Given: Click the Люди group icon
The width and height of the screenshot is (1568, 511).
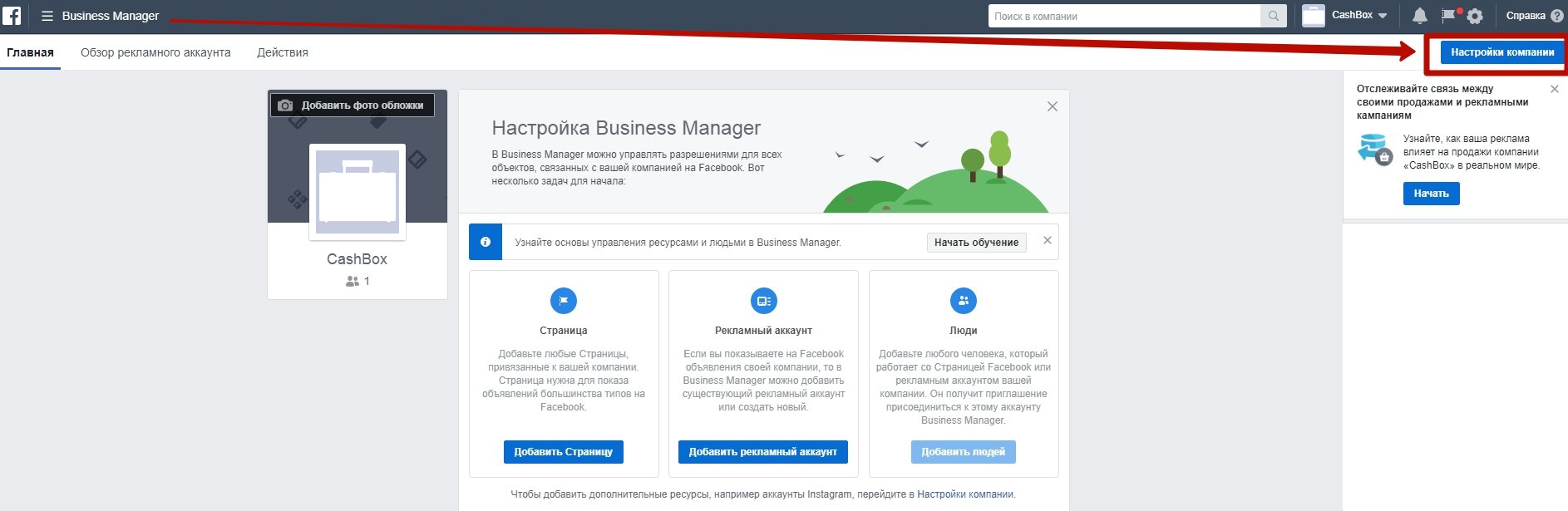Looking at the screenshot, I should click(964, 301).
